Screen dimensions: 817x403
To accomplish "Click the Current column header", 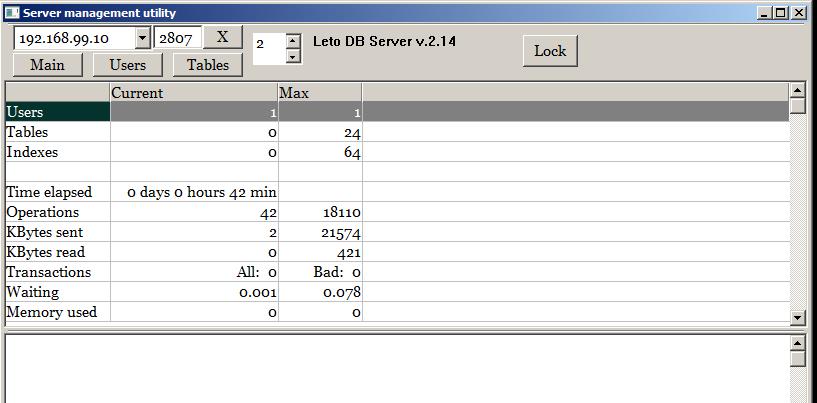I will (x=193, y=92).
